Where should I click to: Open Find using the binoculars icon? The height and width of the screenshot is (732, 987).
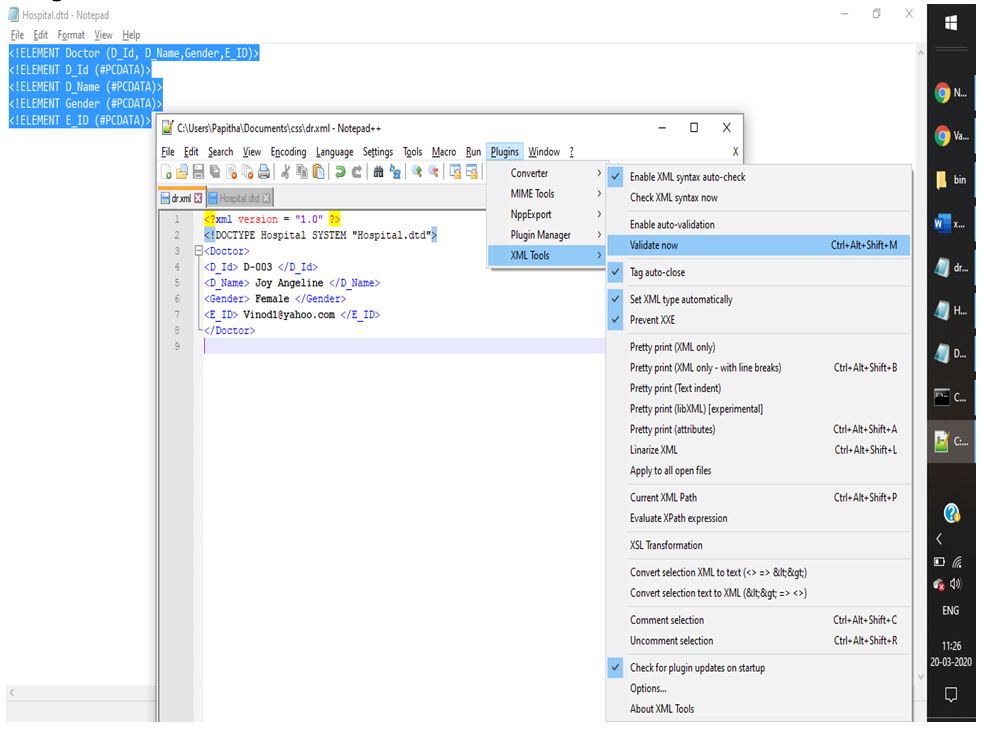tap(379, 172)
